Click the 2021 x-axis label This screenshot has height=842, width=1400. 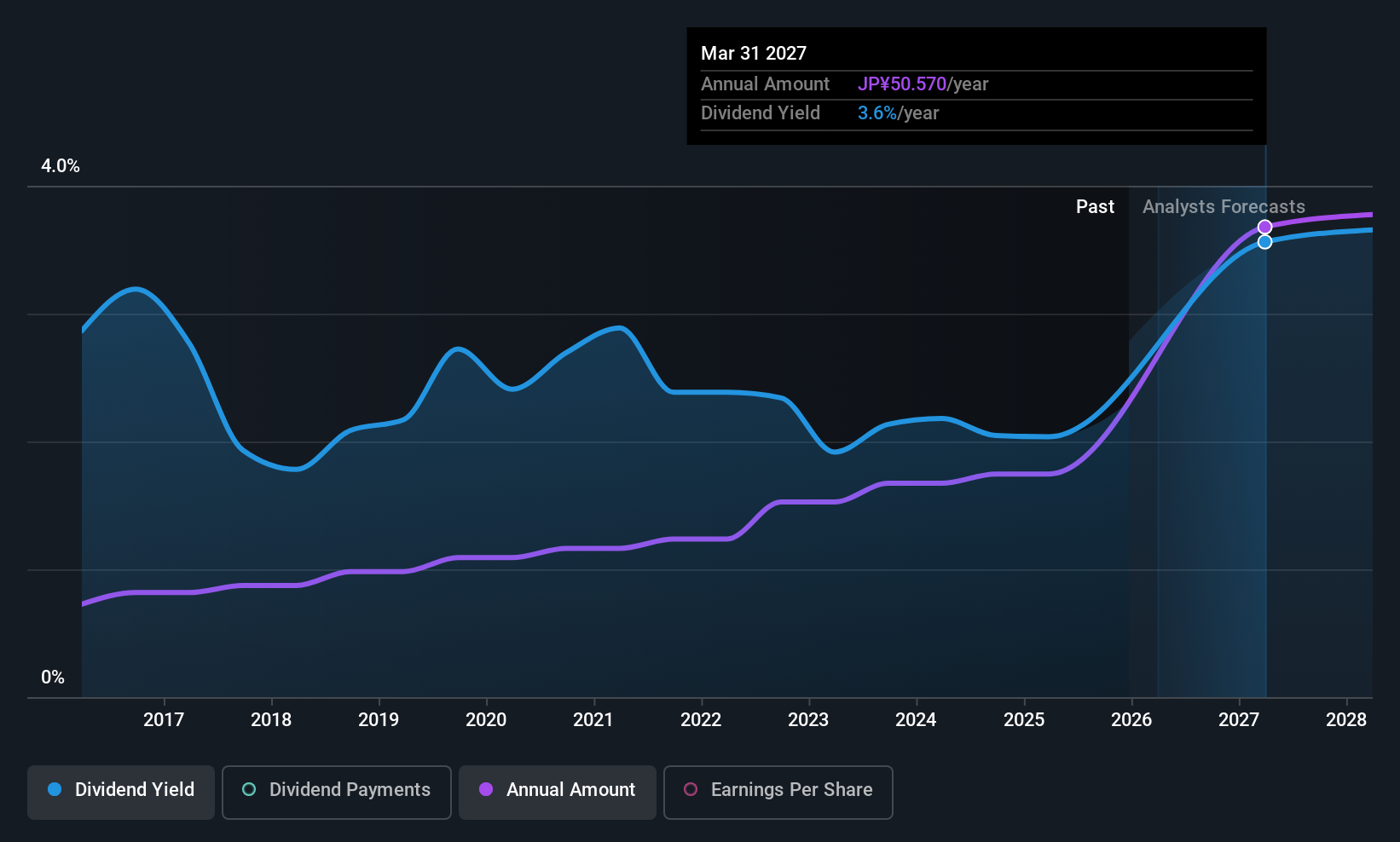(x=593, y=719)
